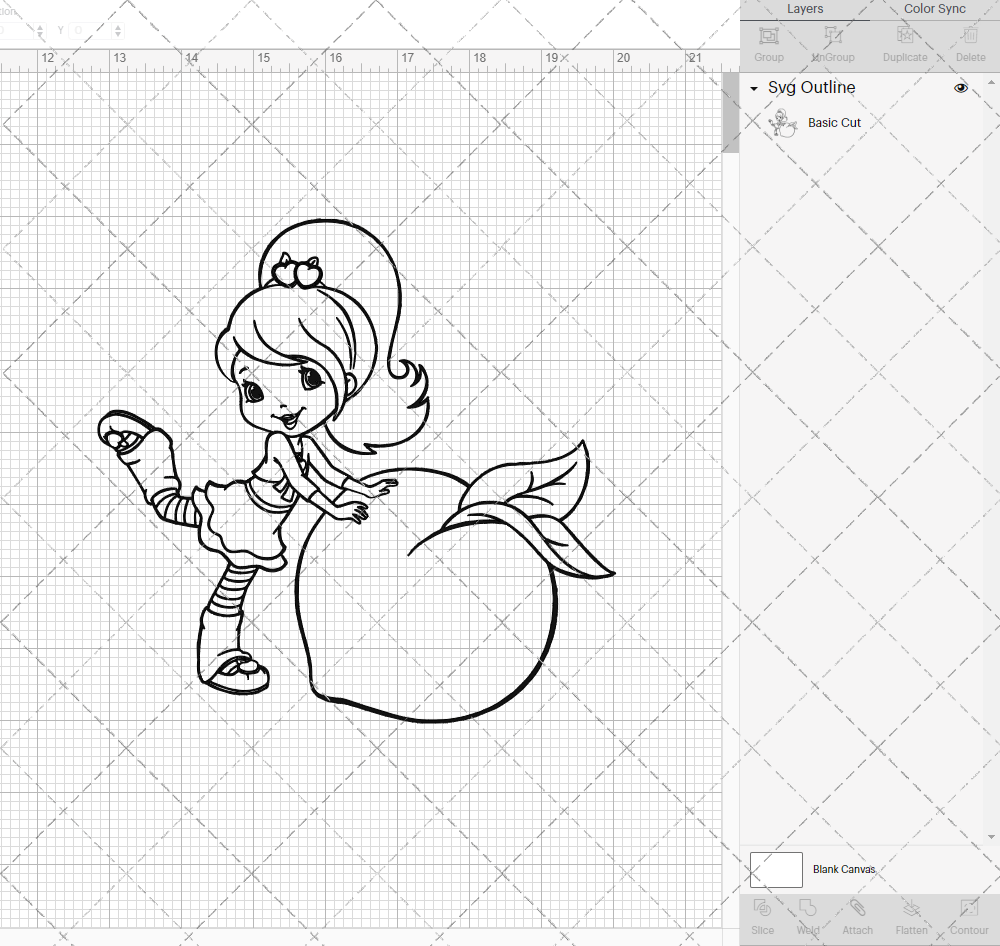Select the Basic Cut layer label
The image size is (1000, 946).
point(834,123)
